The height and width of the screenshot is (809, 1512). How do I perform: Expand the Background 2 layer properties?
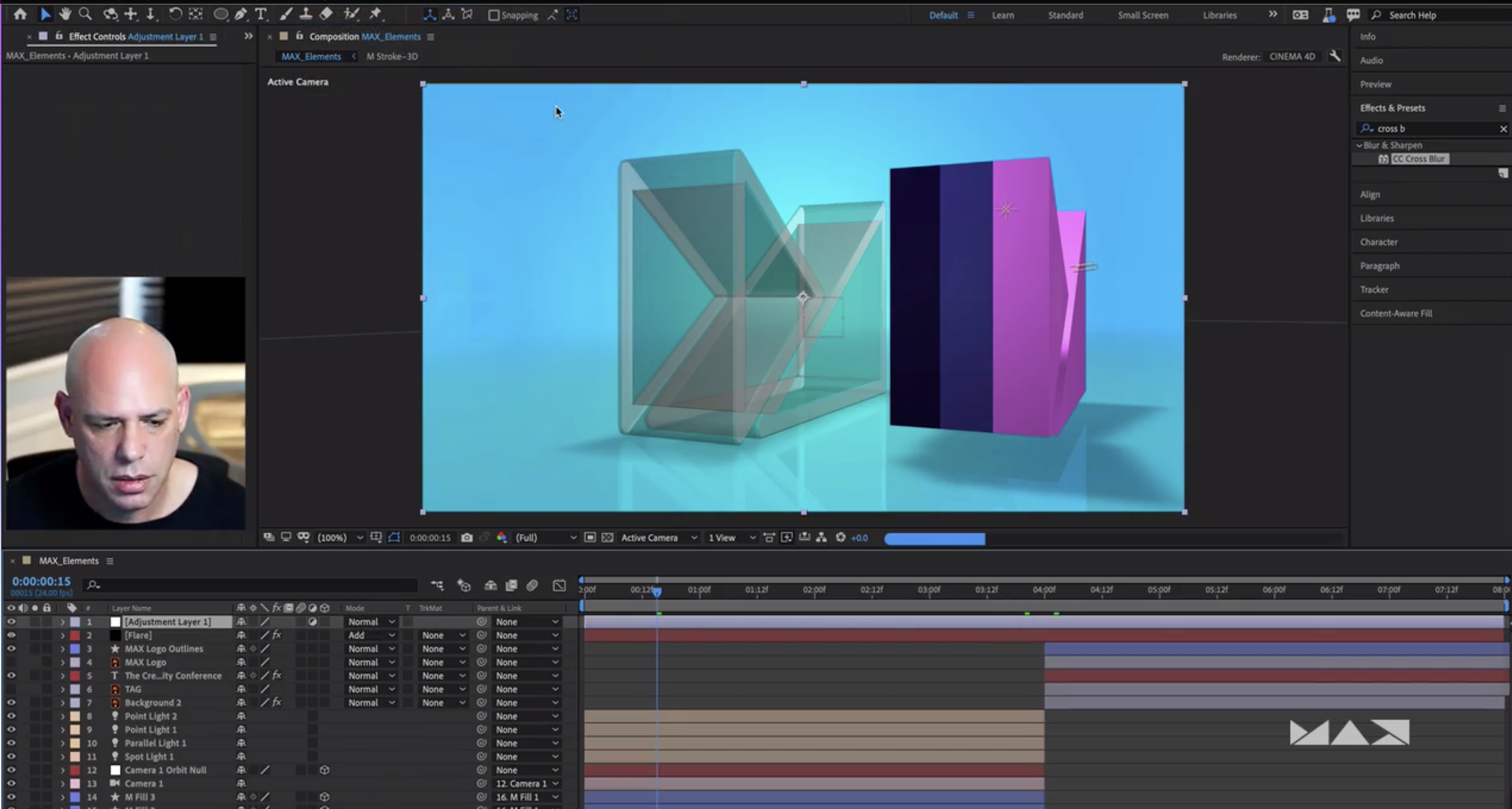click(62, 702)
